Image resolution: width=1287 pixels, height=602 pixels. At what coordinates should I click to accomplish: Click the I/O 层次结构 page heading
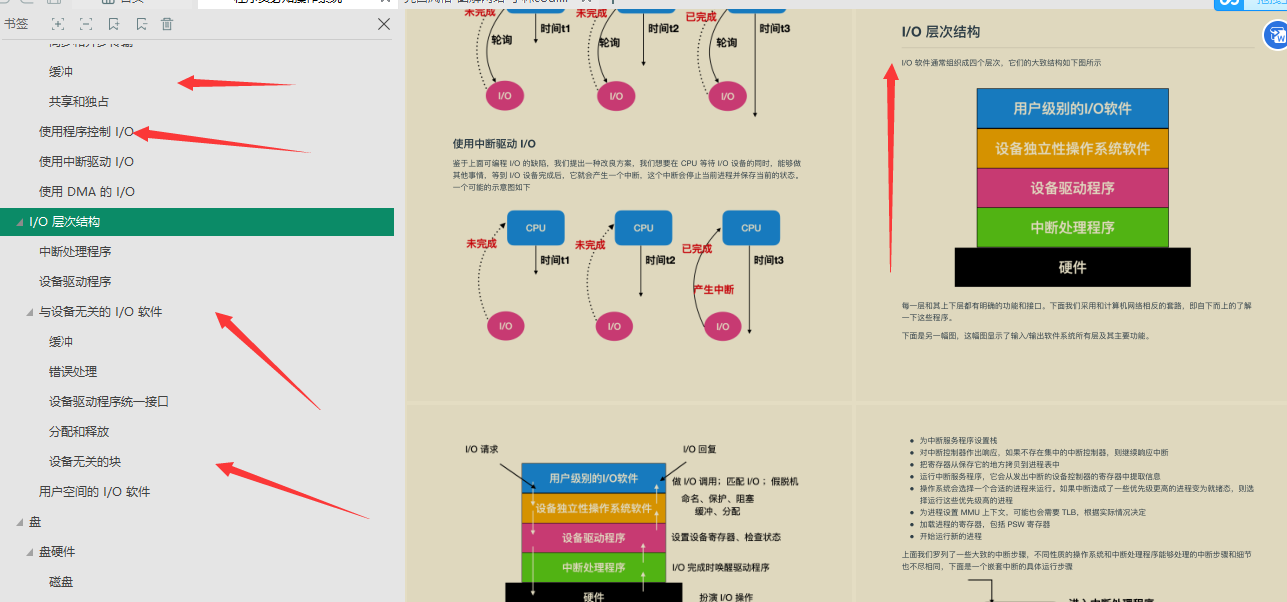(x=940, y=32)
